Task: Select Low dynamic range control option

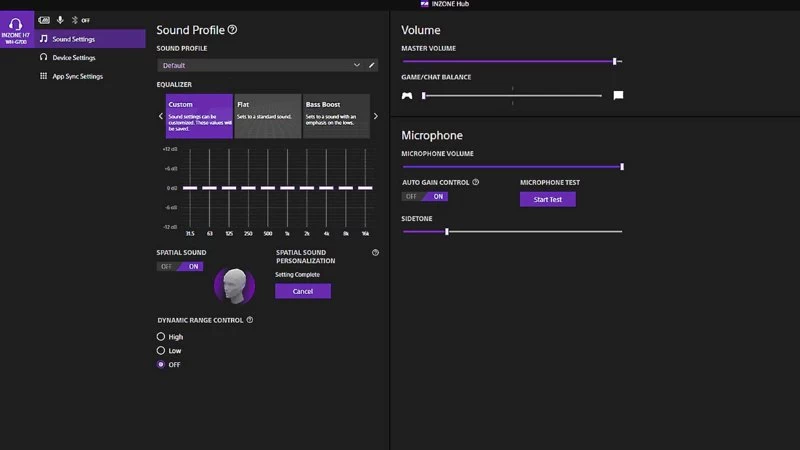Action: pyautogui.click(x=161, y=351)
